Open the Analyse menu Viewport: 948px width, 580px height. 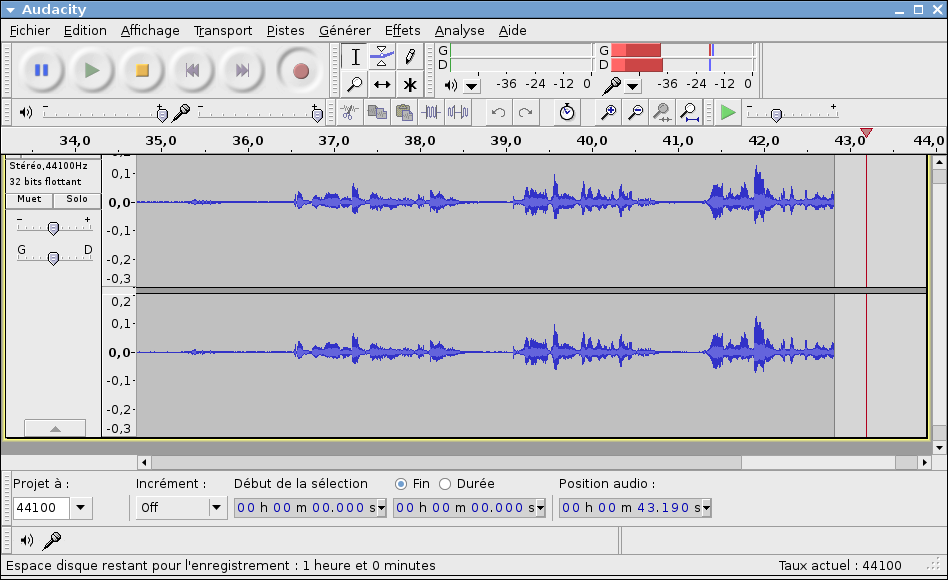click(x=459, y=30)
